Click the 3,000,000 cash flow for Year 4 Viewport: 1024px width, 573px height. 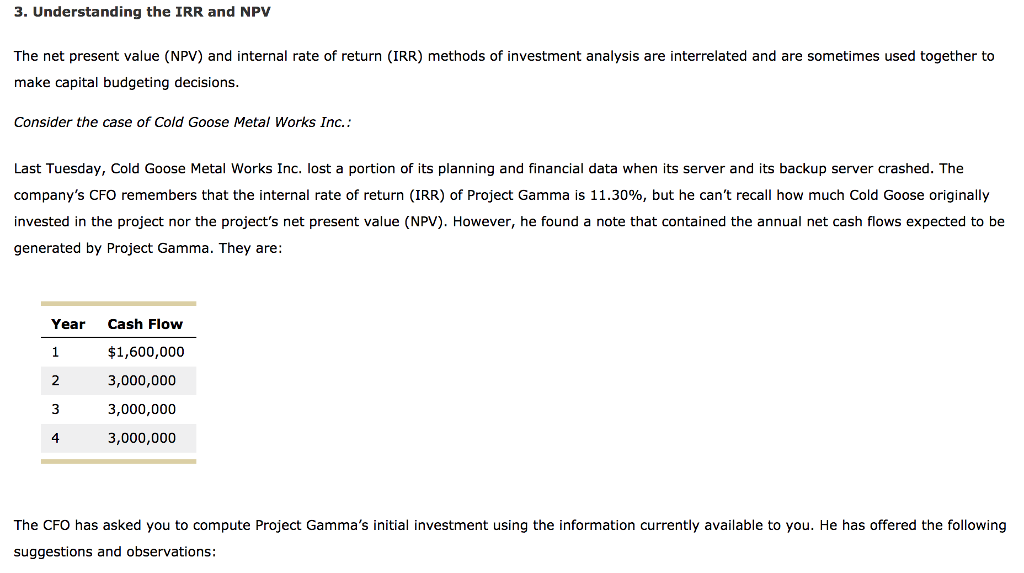142,438
